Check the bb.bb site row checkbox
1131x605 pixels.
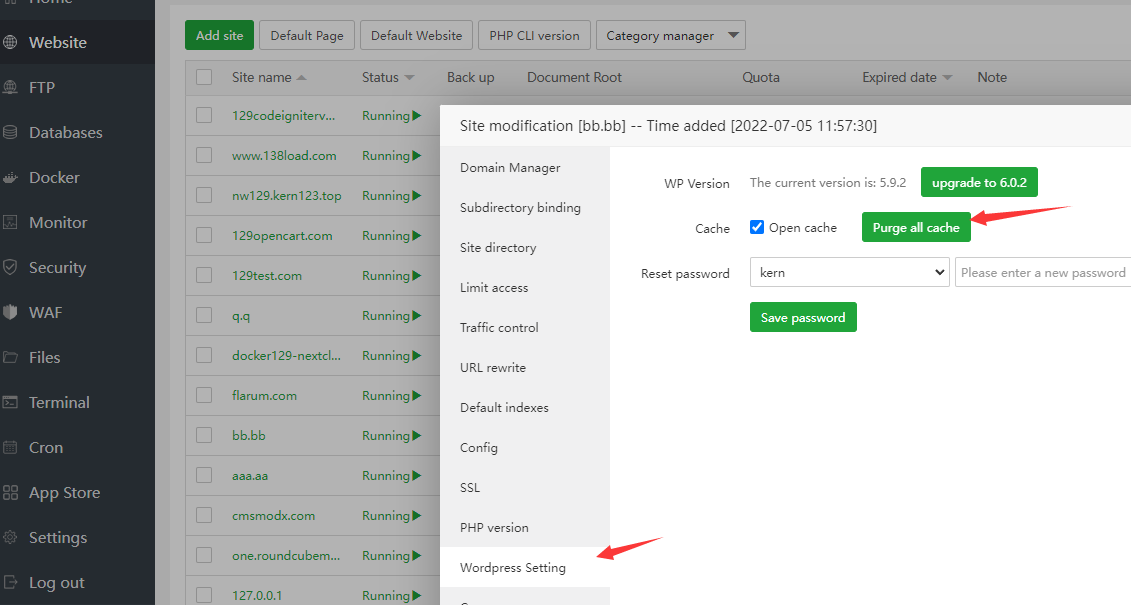(x=204, y=435)
